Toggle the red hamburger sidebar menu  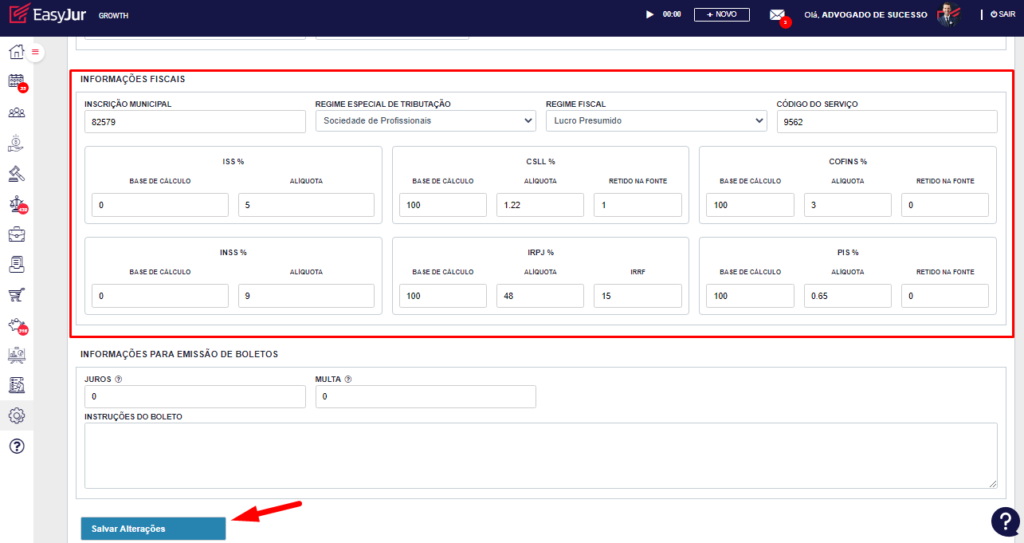35,52
